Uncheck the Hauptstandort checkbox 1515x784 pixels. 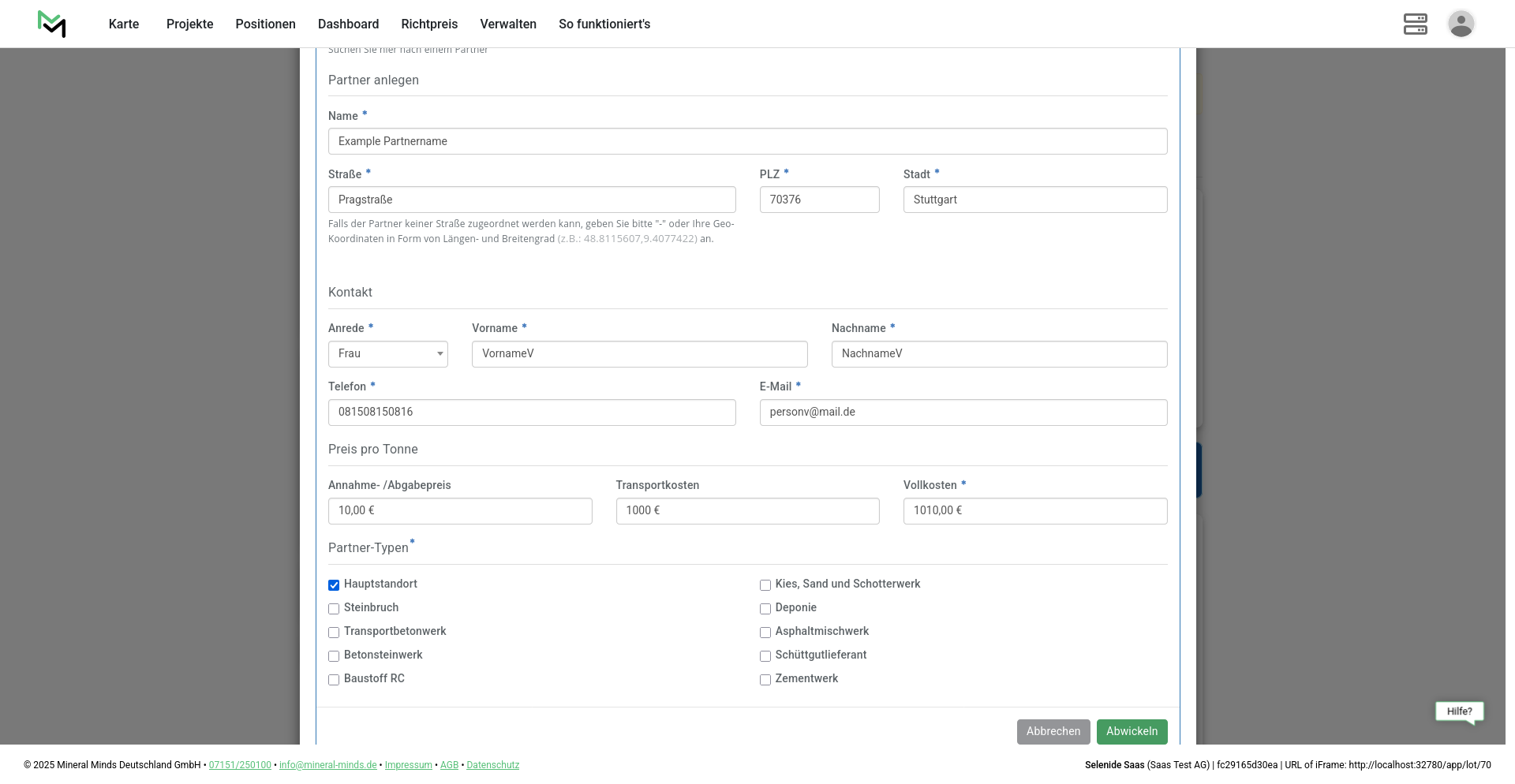pos(334,585)
